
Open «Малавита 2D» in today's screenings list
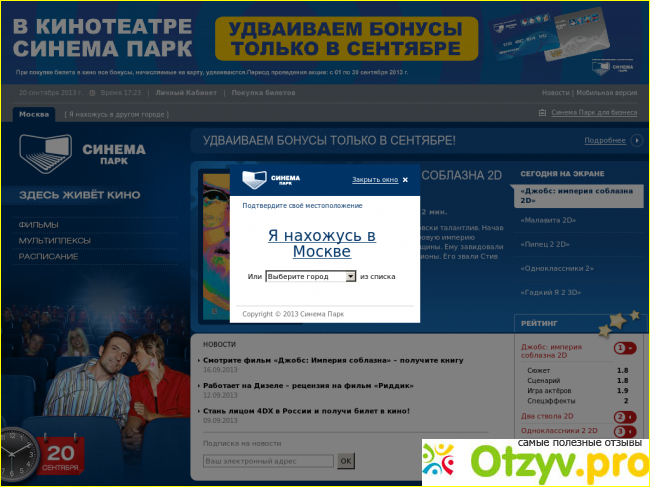point(549,220)
